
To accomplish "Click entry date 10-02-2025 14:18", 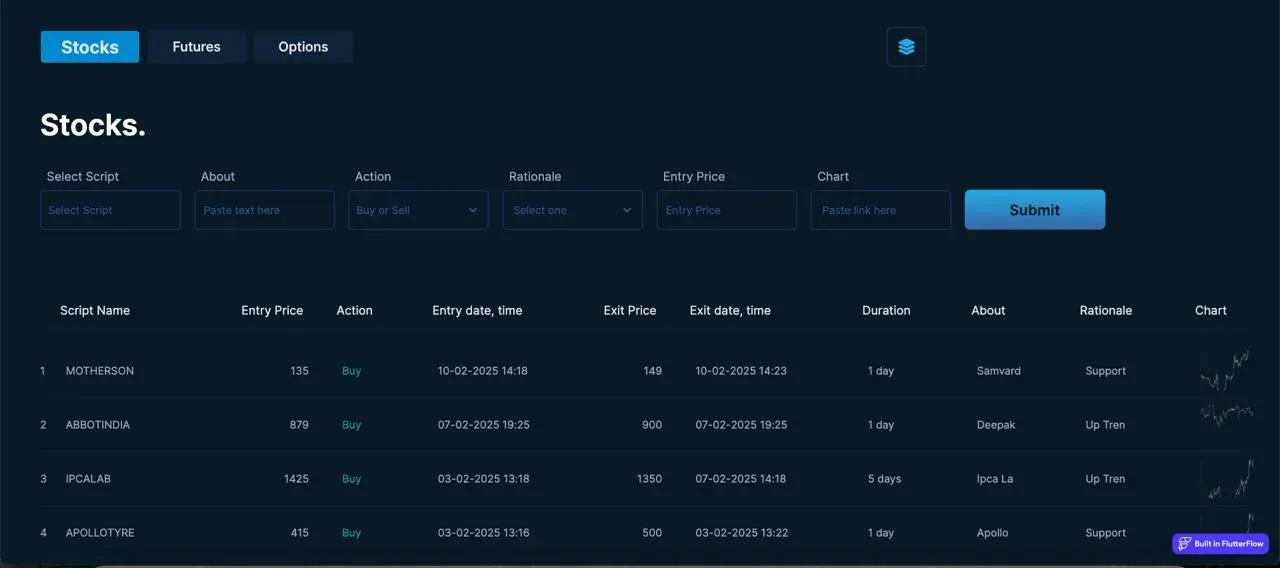I will pyautogui.click(x=483, y=371).
